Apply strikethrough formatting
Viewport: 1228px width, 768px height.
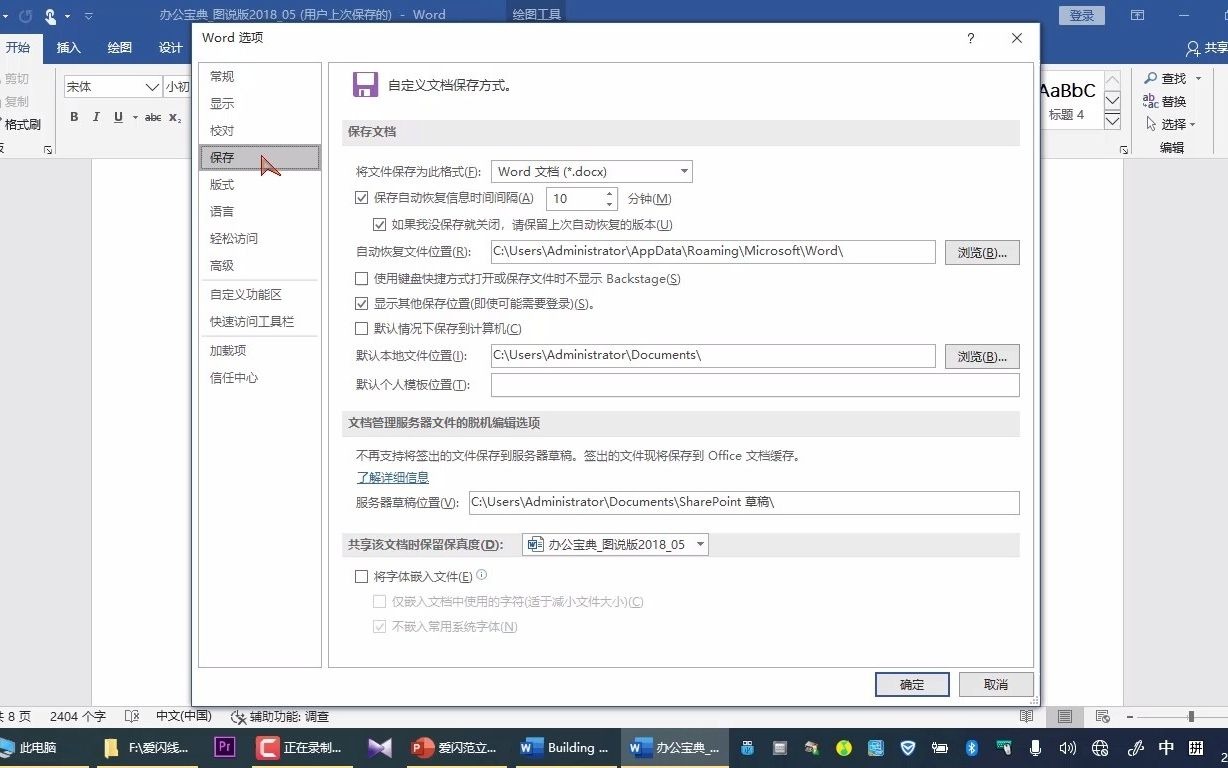(154, 117)
